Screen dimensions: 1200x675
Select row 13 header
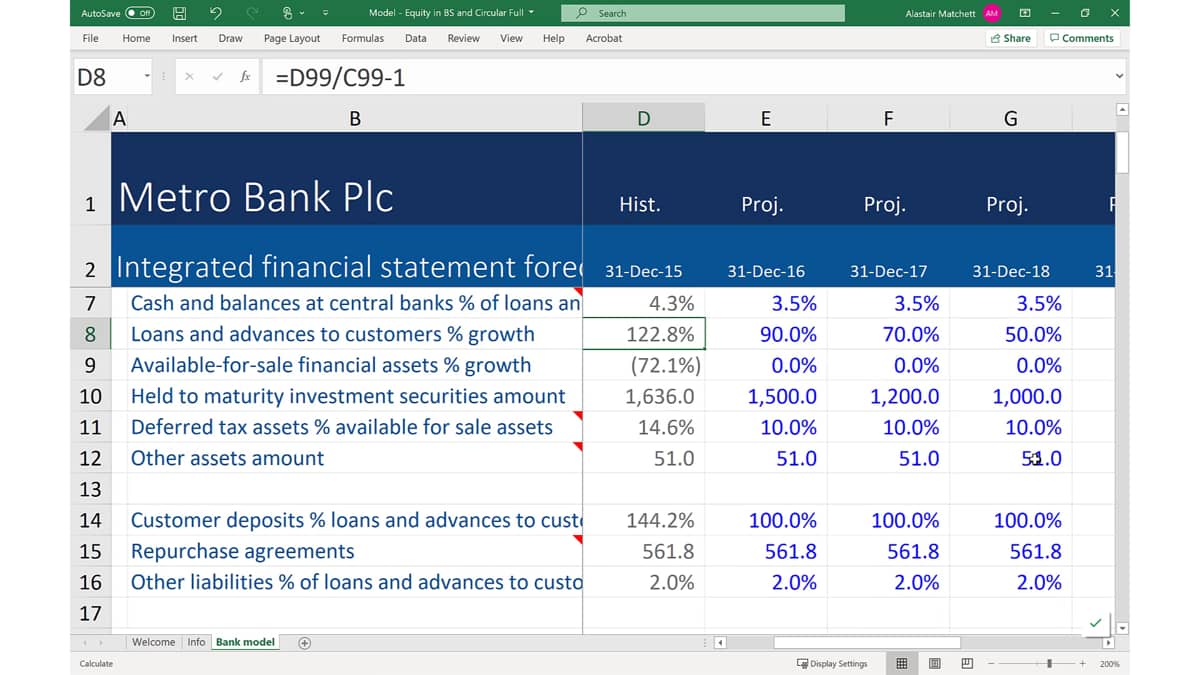pos(90,489)
